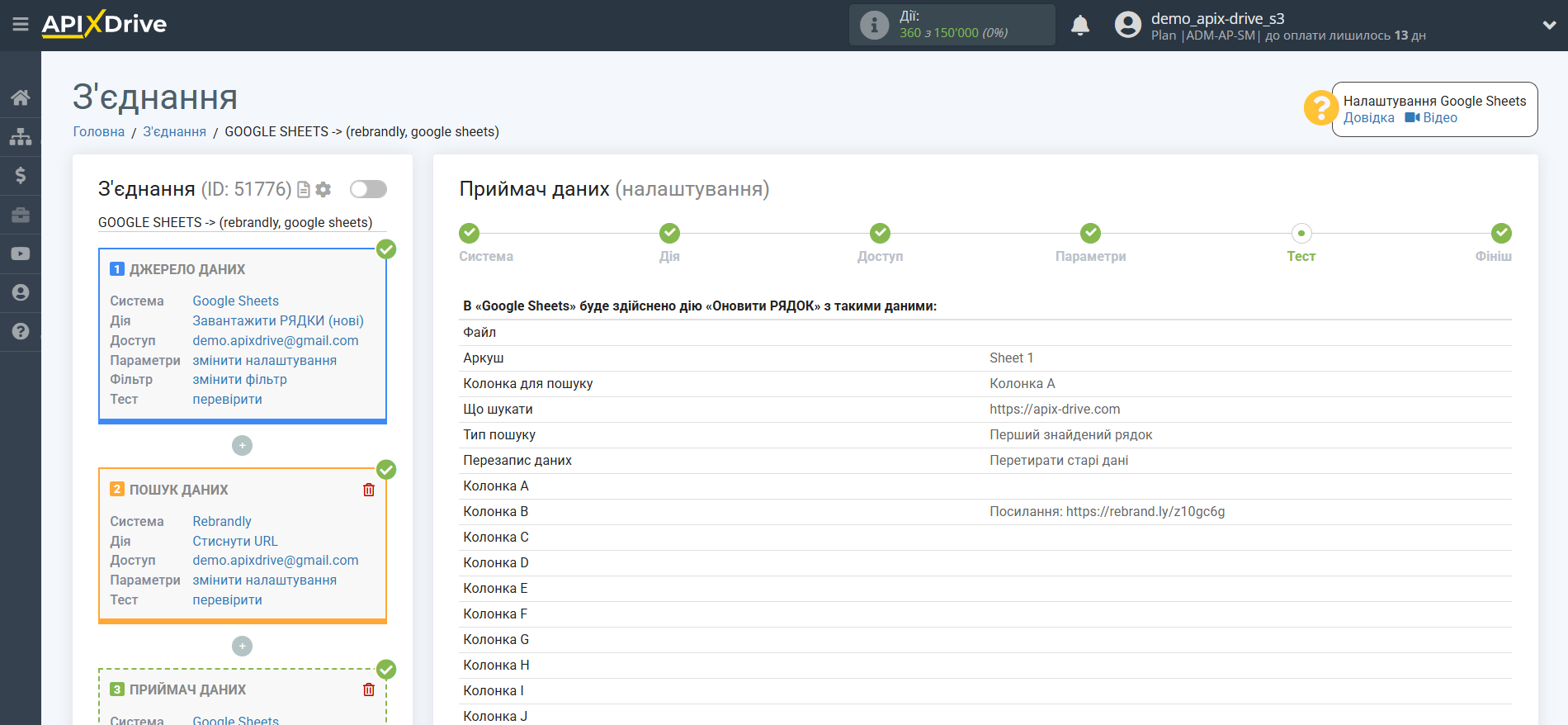Viewport: 1568px width, 725px height.
Task: Click search block перевірити link
Action: pos(227,600)
